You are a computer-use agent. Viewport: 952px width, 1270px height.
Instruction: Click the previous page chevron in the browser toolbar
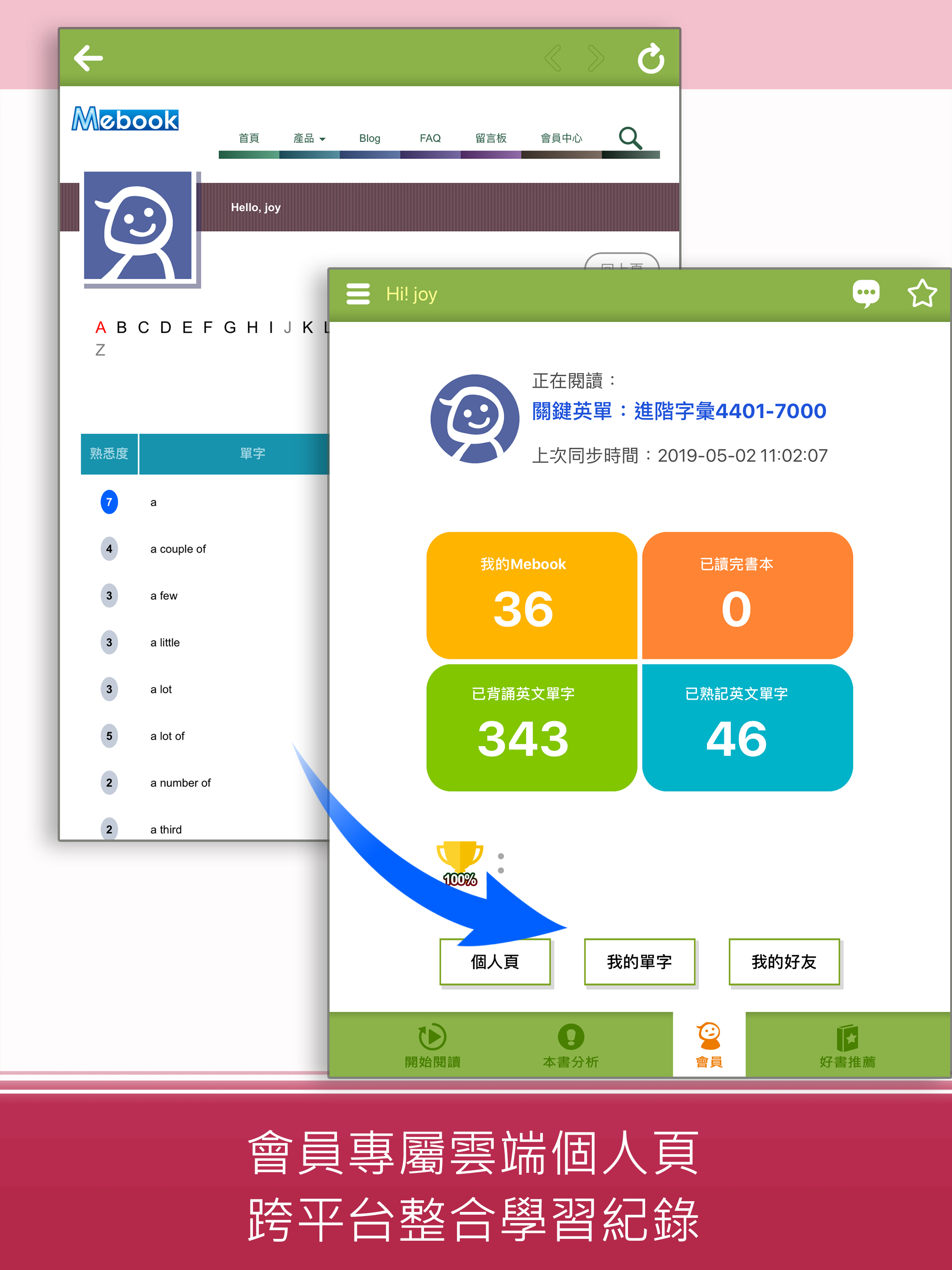[552, 59]
